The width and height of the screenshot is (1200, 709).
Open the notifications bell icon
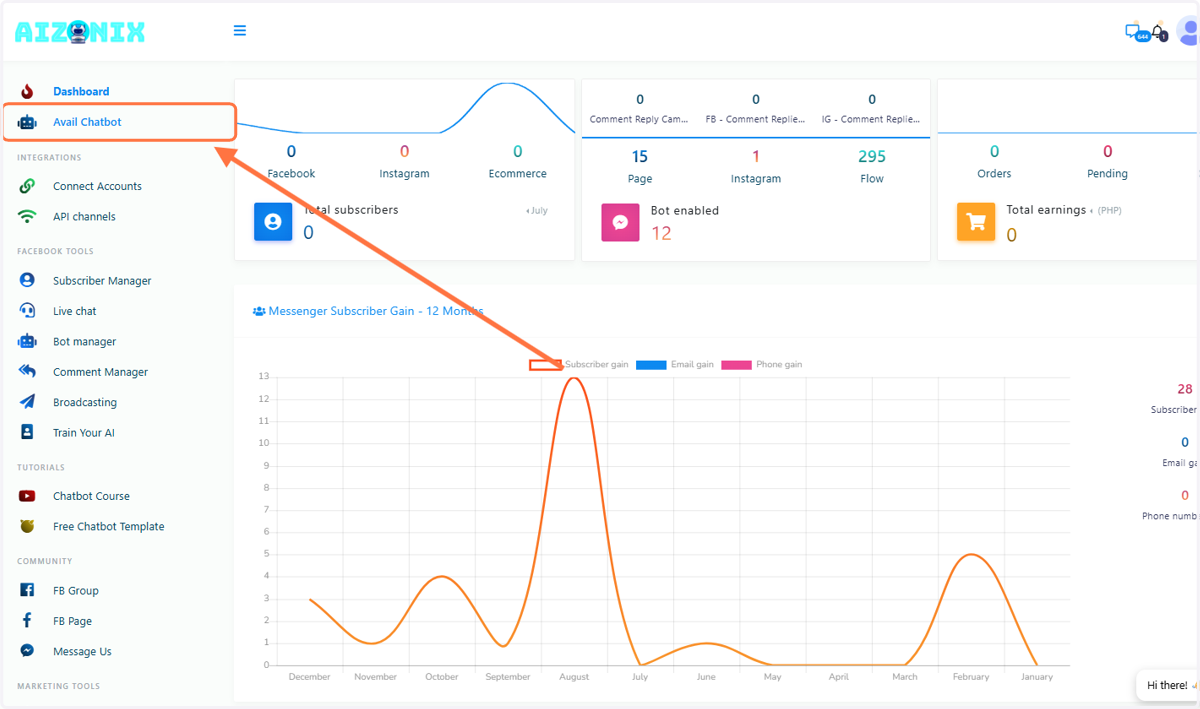pyautogui.click(x=1160, y=33)
